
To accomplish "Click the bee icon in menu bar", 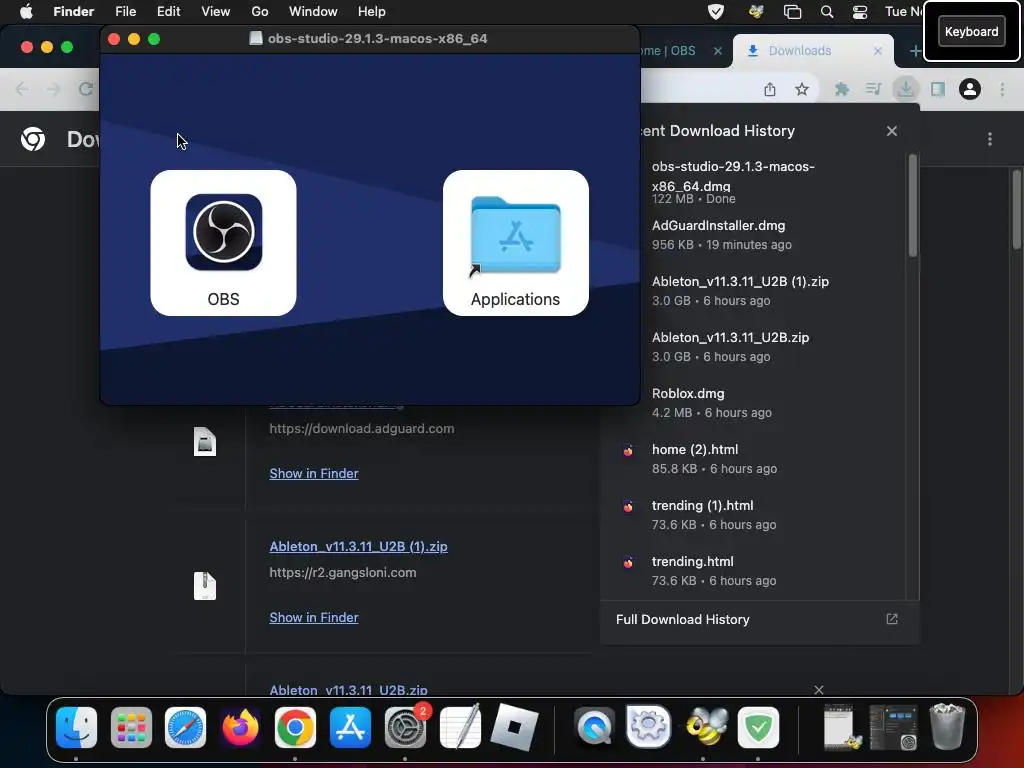I will point(756,11).
